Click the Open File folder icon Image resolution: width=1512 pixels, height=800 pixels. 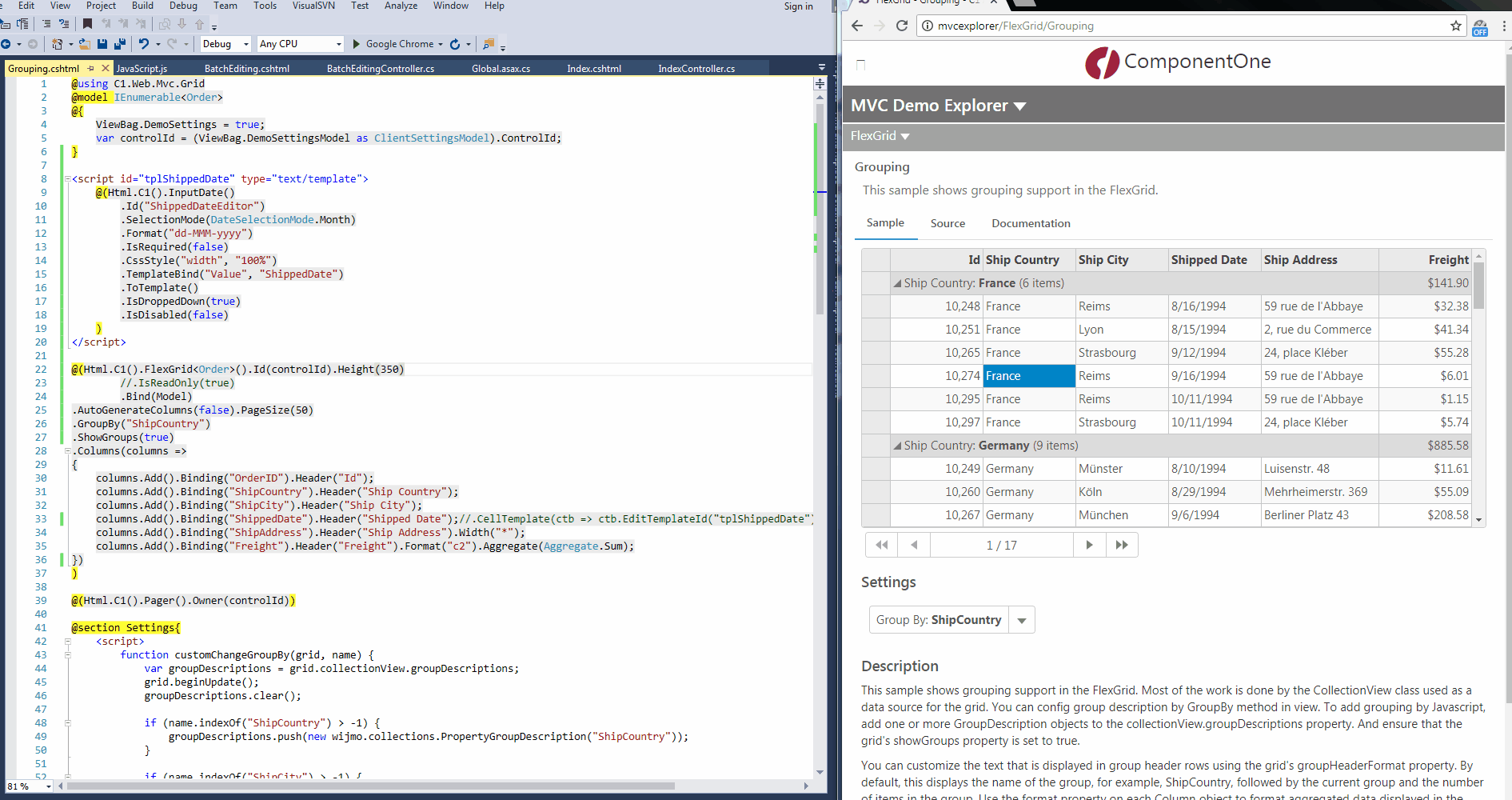tap(84, 44)
